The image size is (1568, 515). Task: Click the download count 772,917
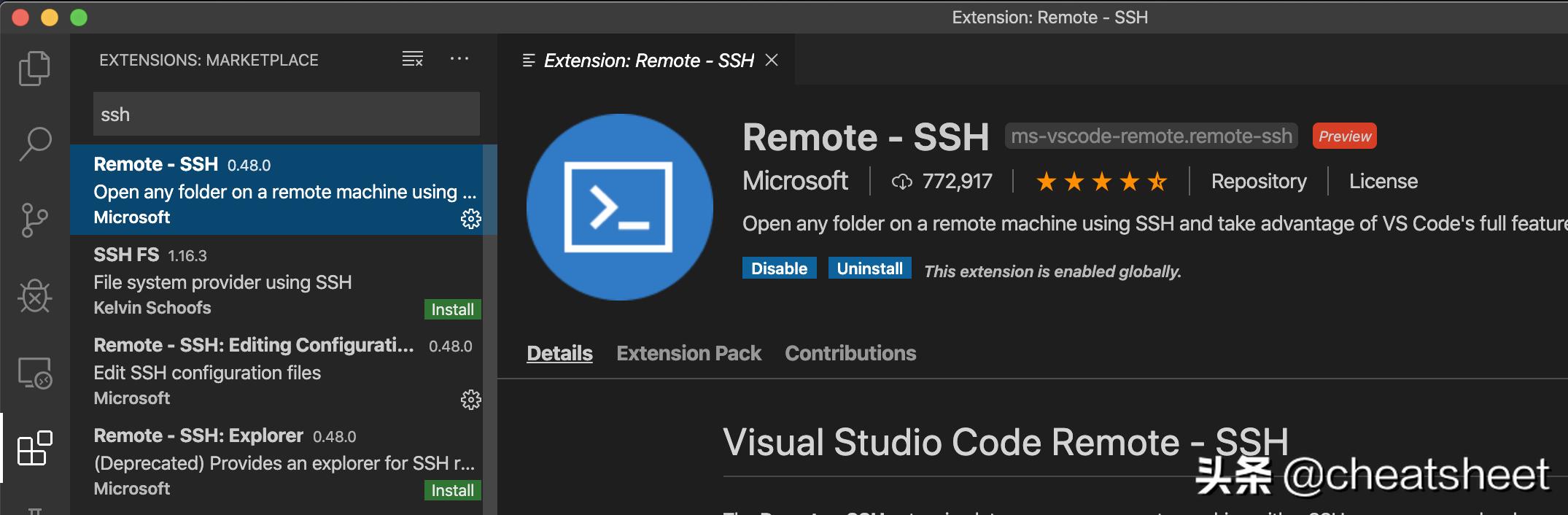point(942,181)
